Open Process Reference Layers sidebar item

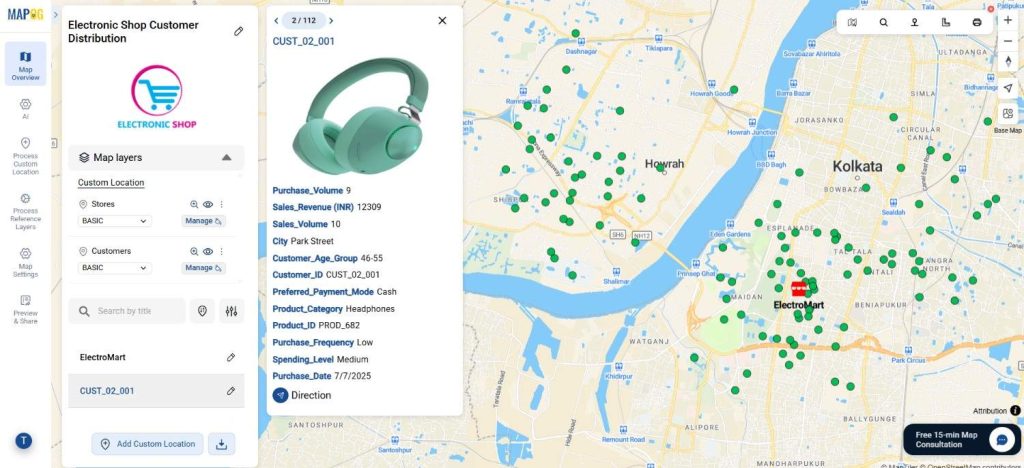click(x=25, y=211)
